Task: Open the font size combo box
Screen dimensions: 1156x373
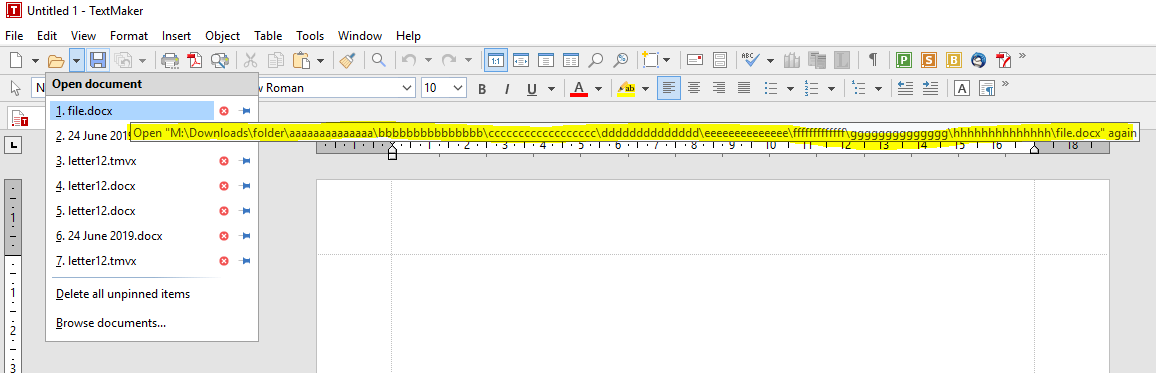Action: click(x=444, y=88)
